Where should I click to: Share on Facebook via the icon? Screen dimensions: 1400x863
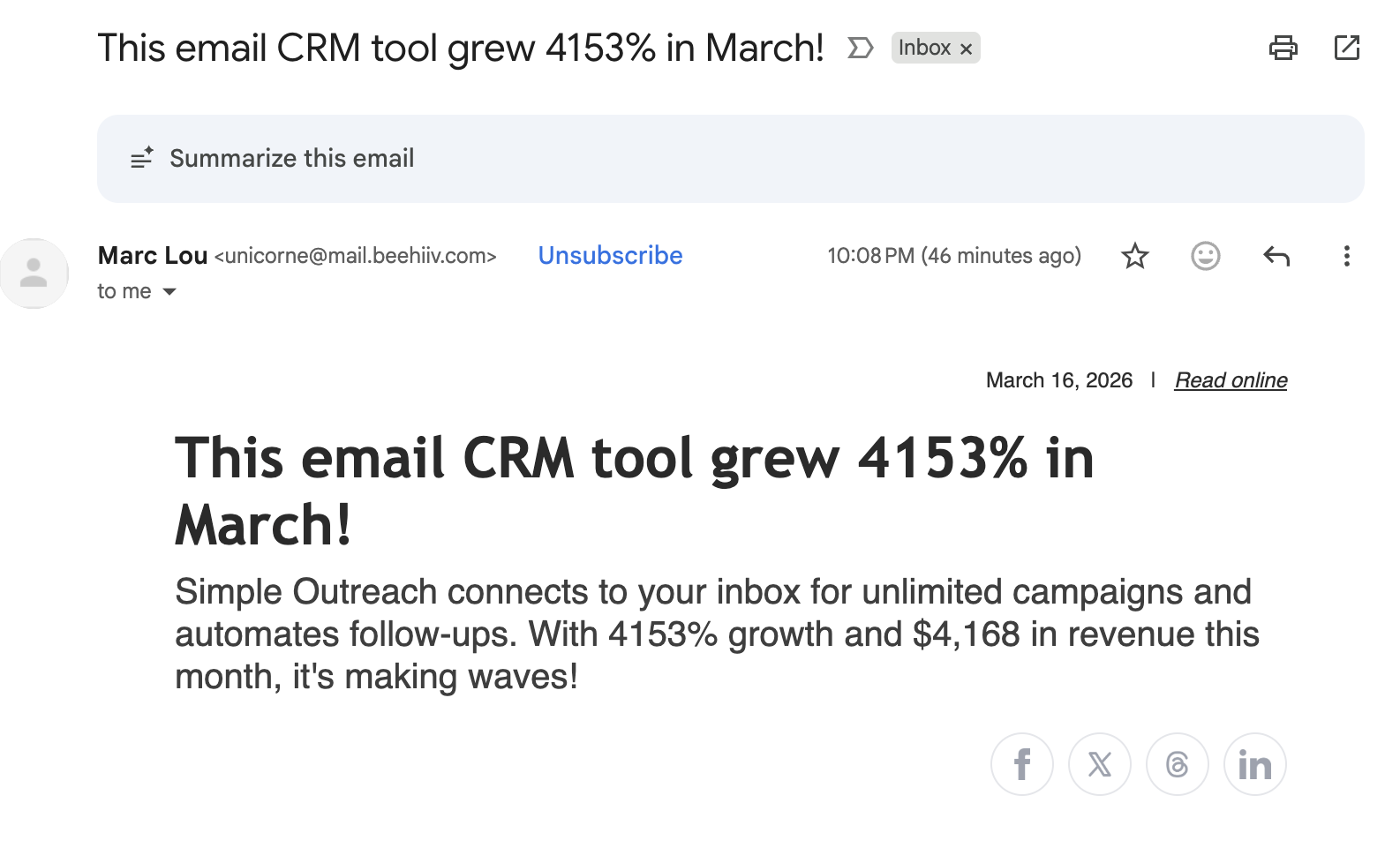1021,764
